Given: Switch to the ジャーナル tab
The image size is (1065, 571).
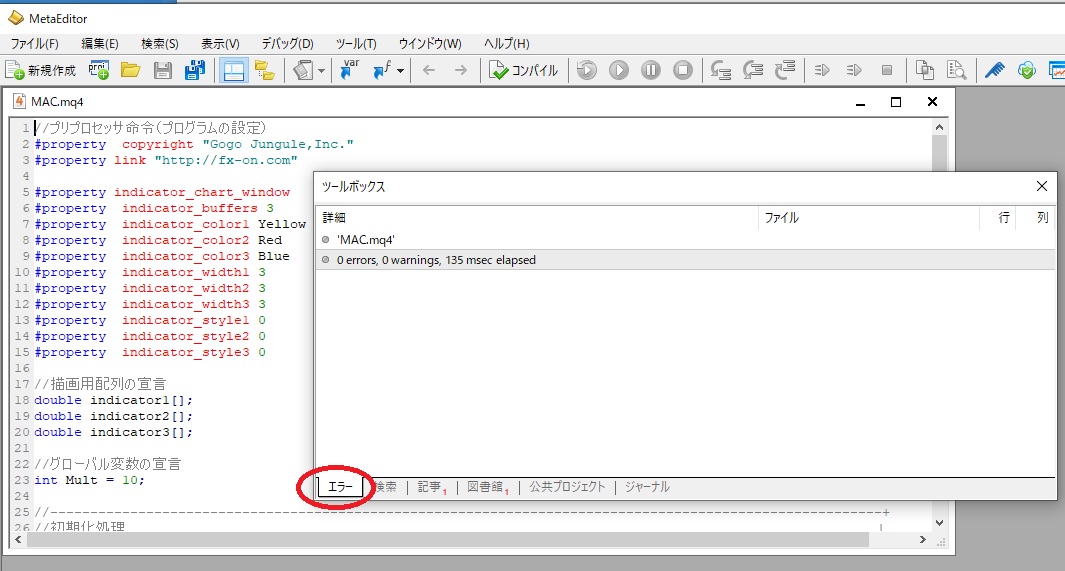Looking at the screenshot, I should pyautogui.click(x=647, y=487).
